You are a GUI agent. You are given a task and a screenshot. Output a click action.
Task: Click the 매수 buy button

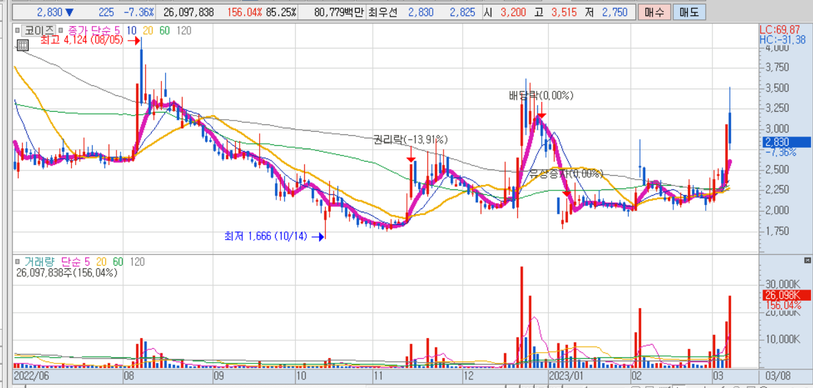[654, 11]
